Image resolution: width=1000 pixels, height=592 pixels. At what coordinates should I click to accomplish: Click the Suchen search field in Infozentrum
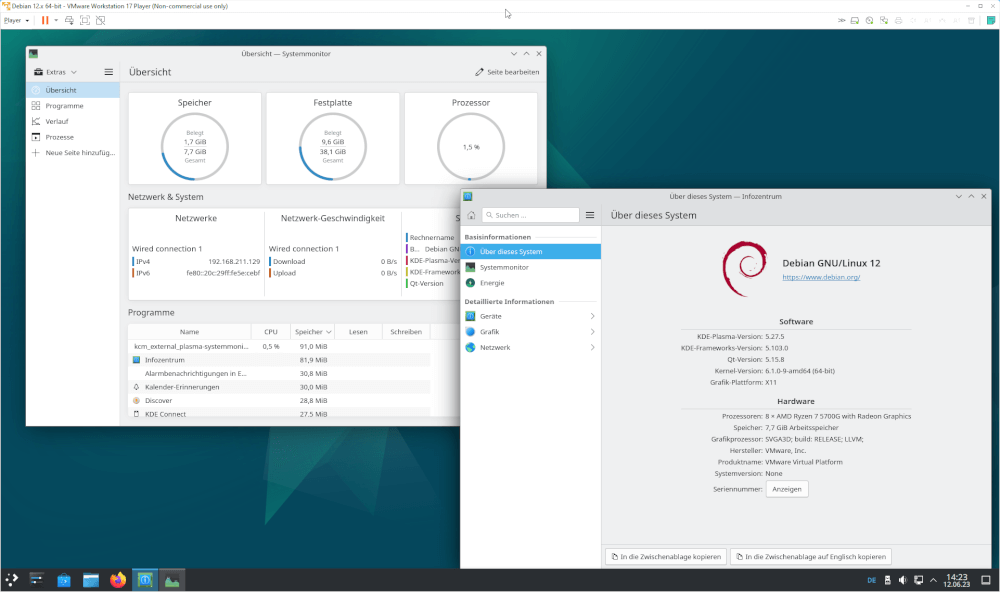tap(531, 215)
